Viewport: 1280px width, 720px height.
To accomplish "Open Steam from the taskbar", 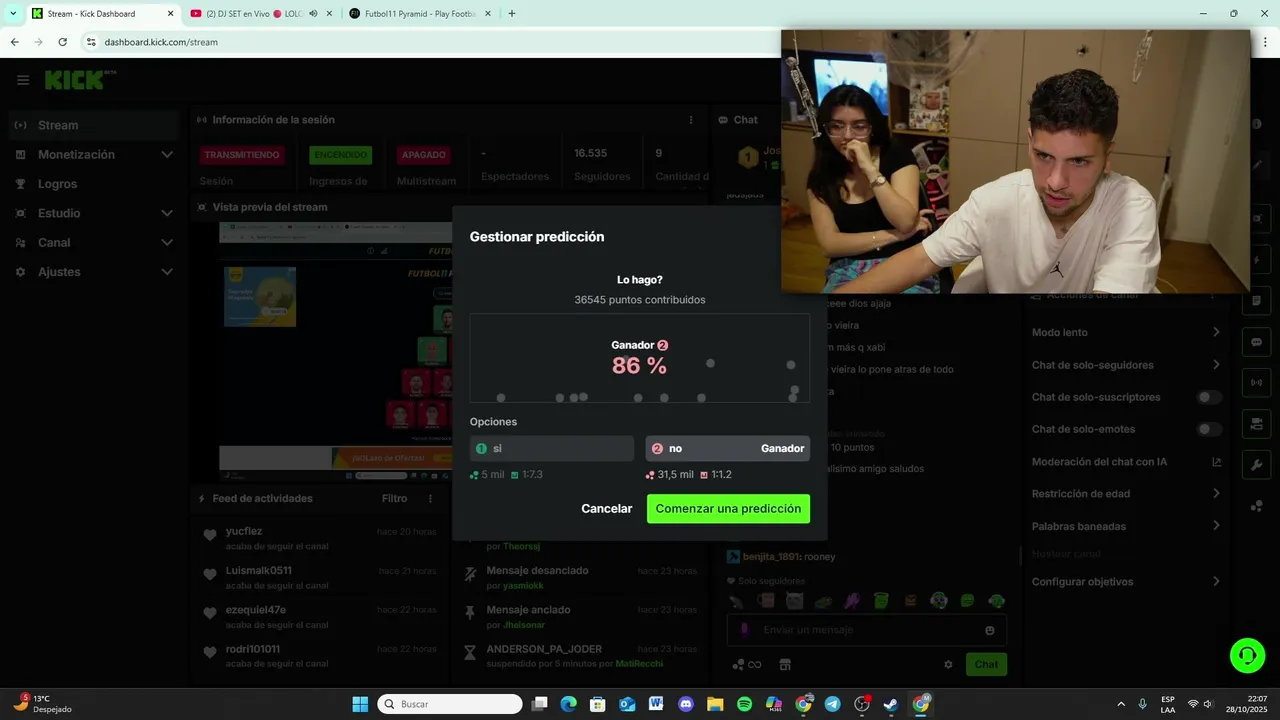I will click(x=890, y=704).
